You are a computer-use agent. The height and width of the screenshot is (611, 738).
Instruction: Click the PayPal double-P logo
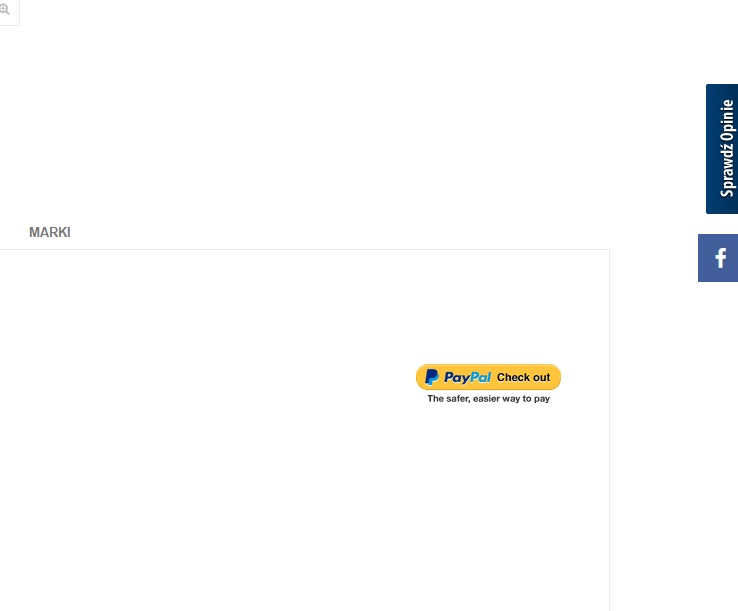click(x=432, y=377)
